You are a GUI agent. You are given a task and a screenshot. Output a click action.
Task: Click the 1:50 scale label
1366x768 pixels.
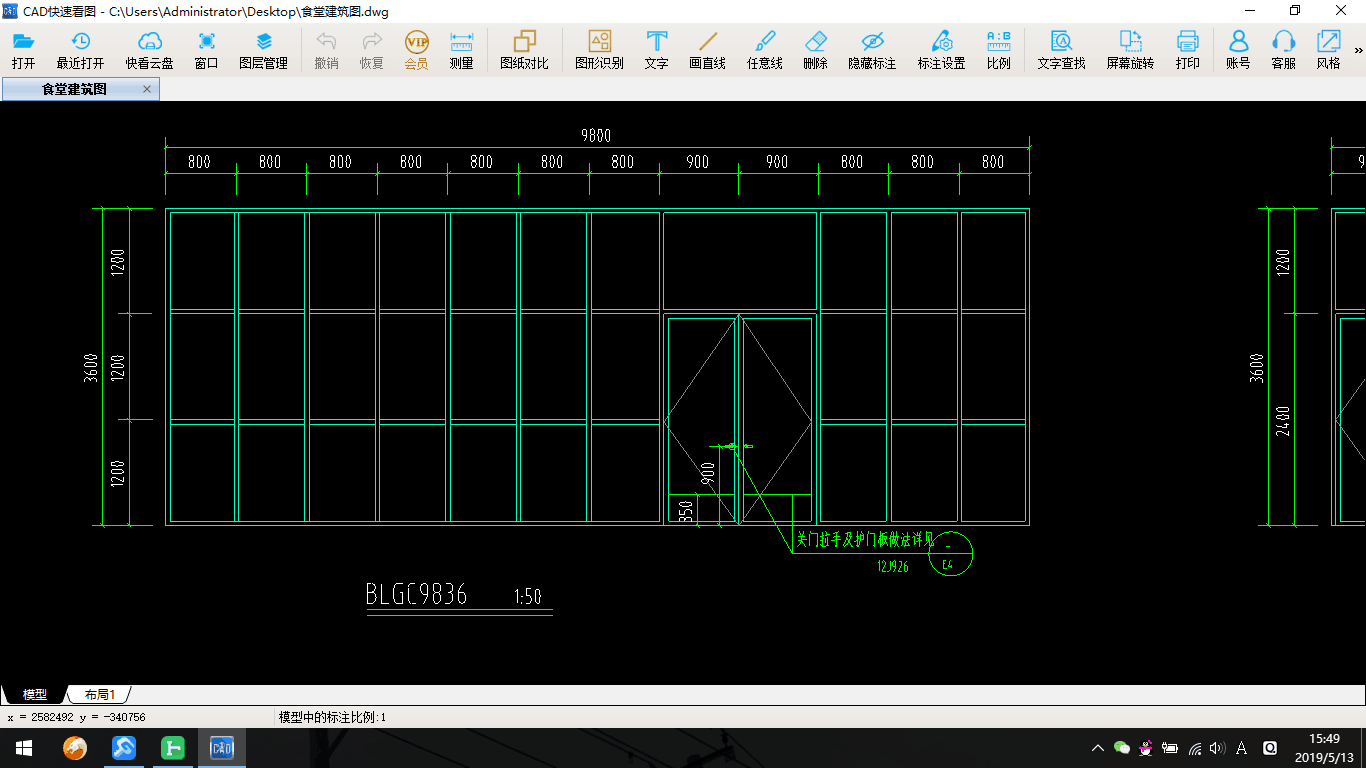(x=527, y=597)
